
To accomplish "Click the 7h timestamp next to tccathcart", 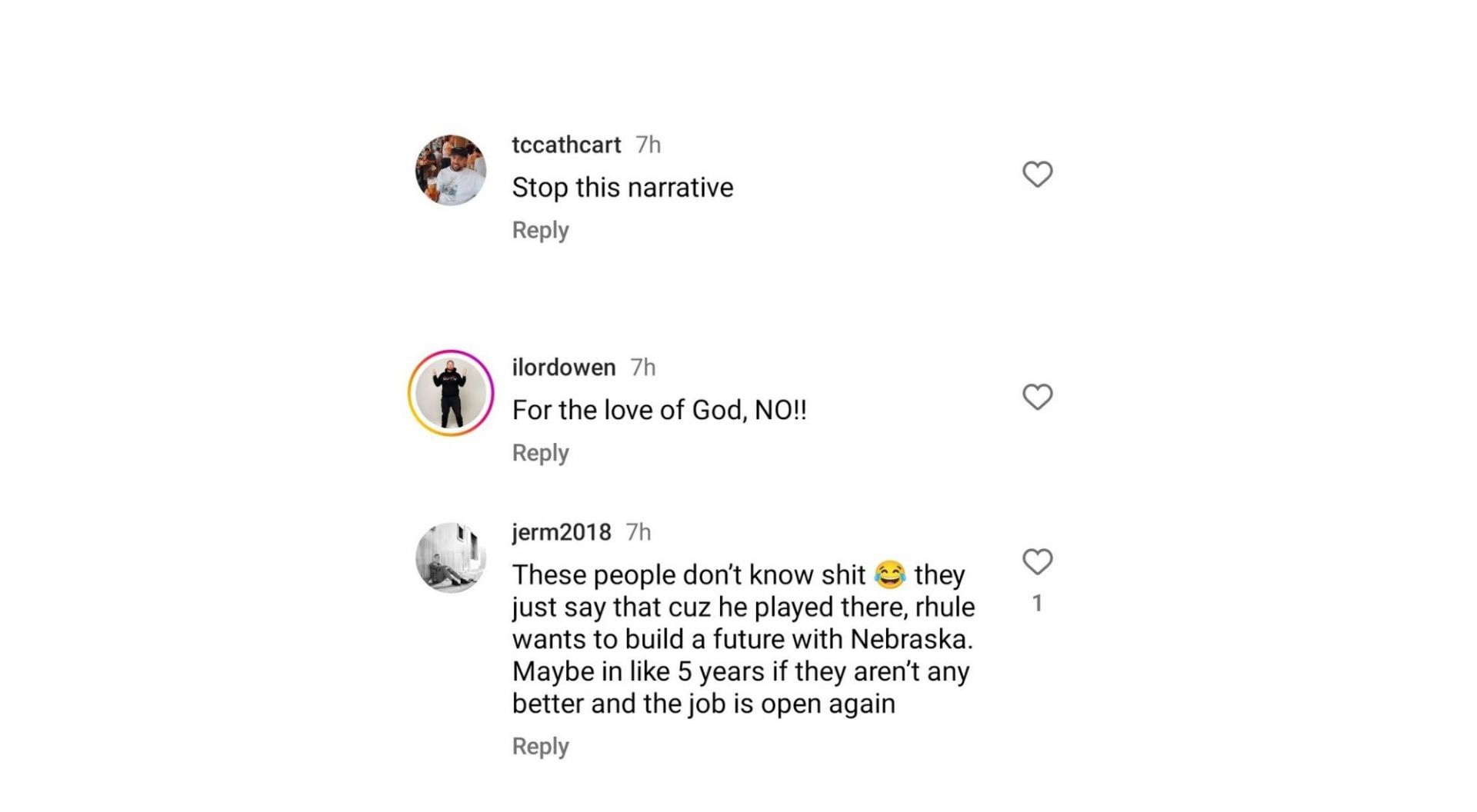I will point(648,145).
